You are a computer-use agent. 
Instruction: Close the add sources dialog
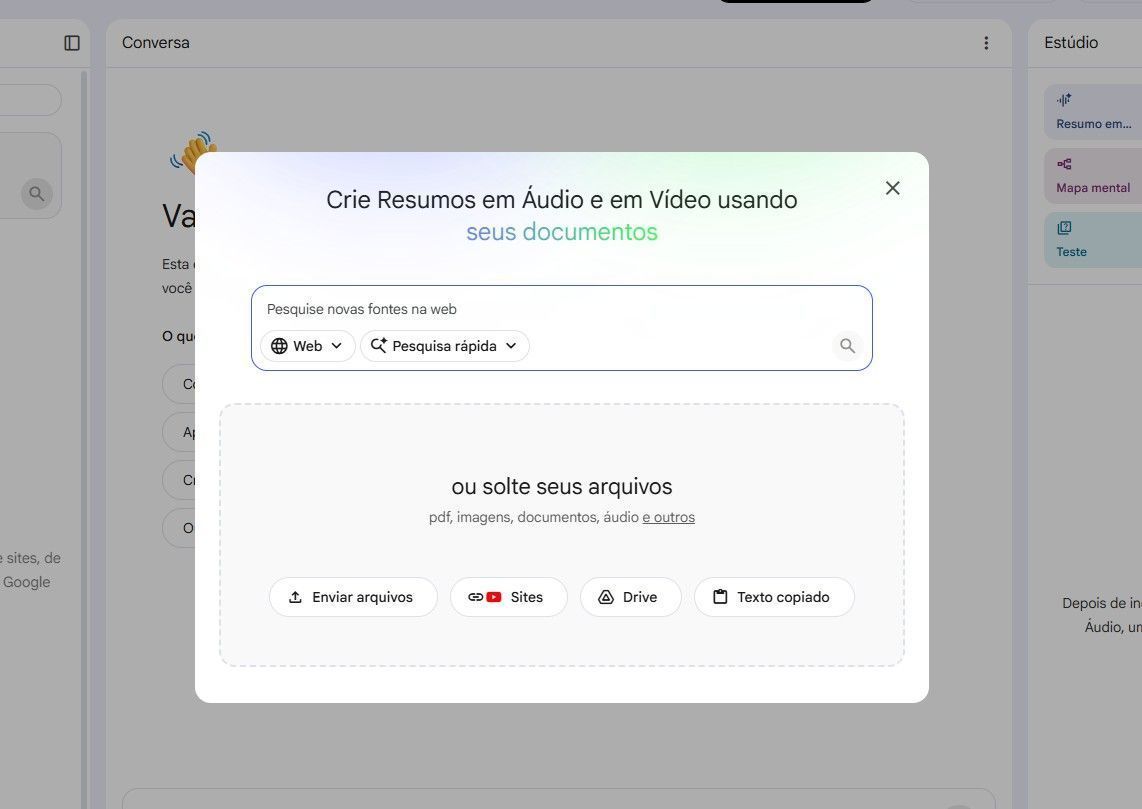pos(892,188)
